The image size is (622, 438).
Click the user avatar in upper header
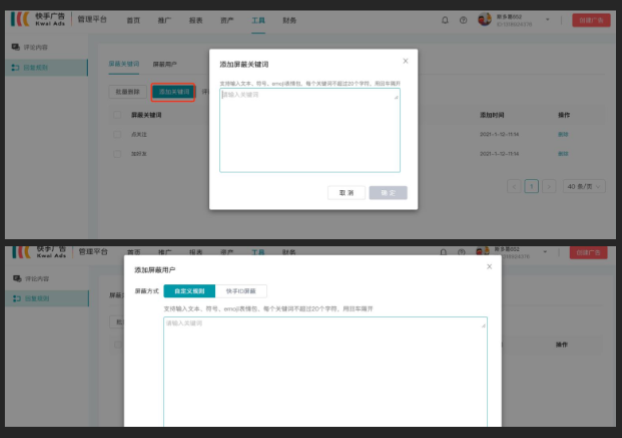pyautogui.click(x=486, y=19)
